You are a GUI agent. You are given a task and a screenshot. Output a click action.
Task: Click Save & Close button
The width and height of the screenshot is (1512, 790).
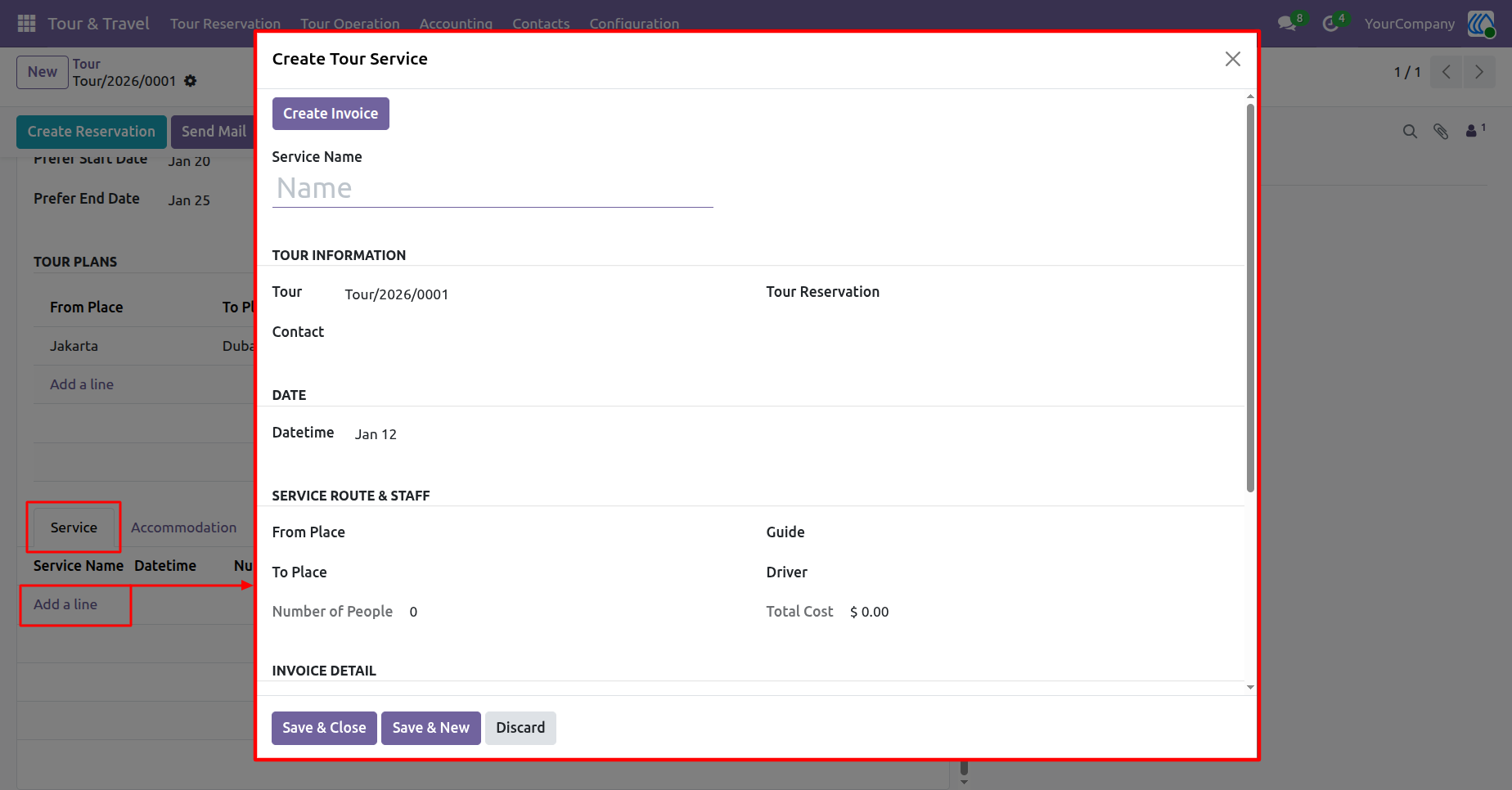(x=324, y=728)
